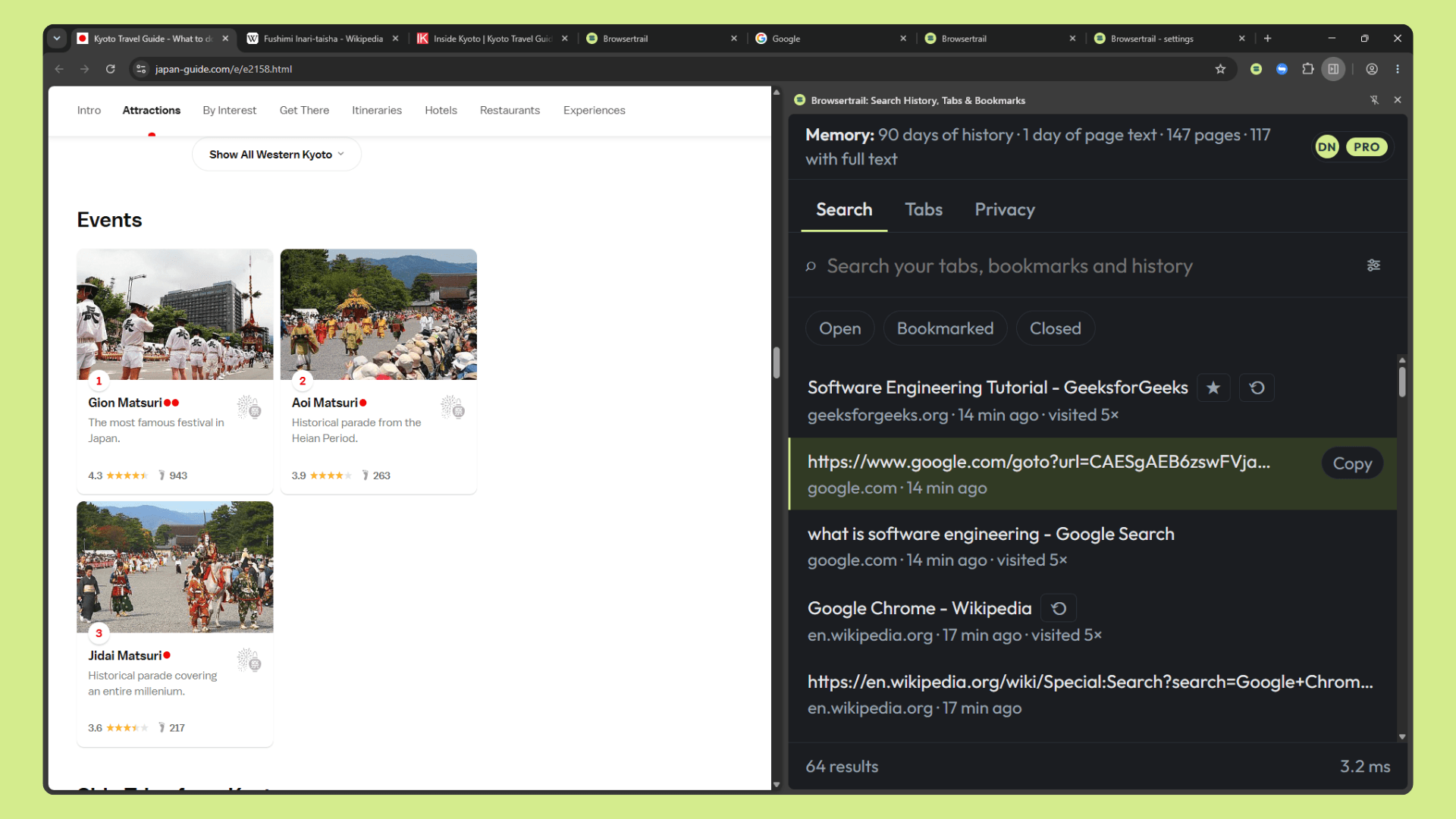Click the webpage vertical scrollbar thumb
1456x819 pixels.
(777, 362)
